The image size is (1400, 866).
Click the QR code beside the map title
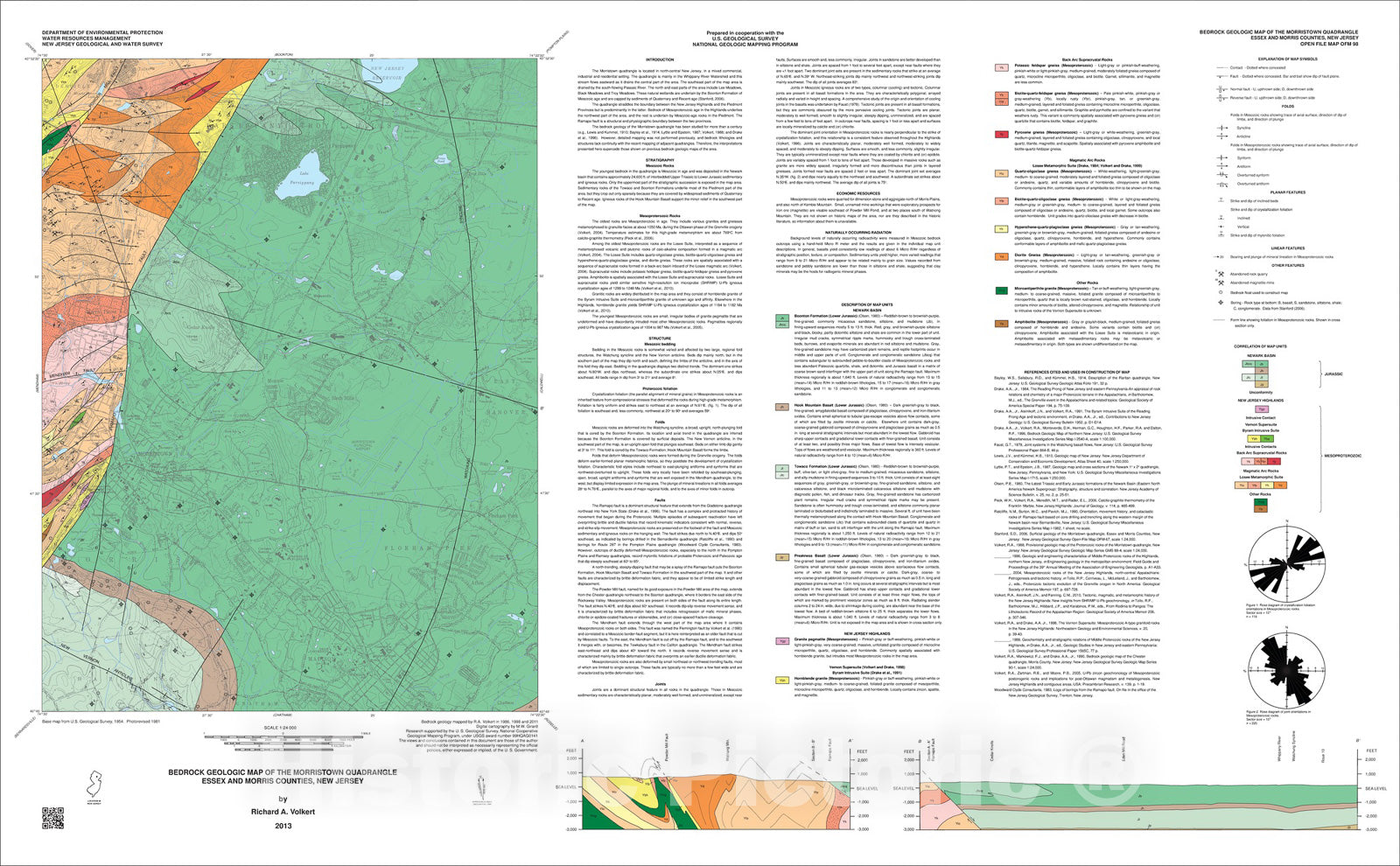[x=52, y=818]
